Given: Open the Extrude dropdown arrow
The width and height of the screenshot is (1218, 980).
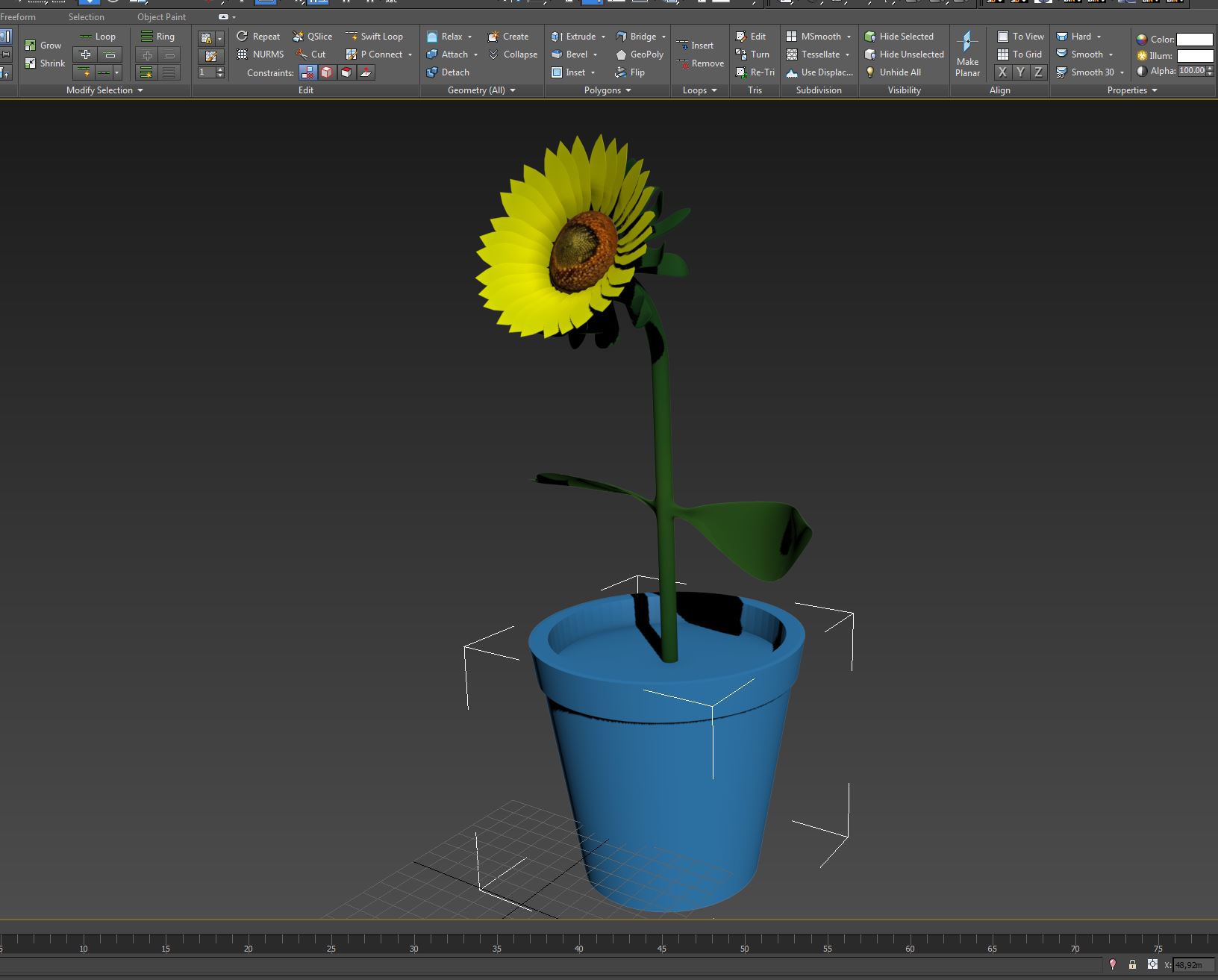Looking at the screenshot, I should 603,37.
